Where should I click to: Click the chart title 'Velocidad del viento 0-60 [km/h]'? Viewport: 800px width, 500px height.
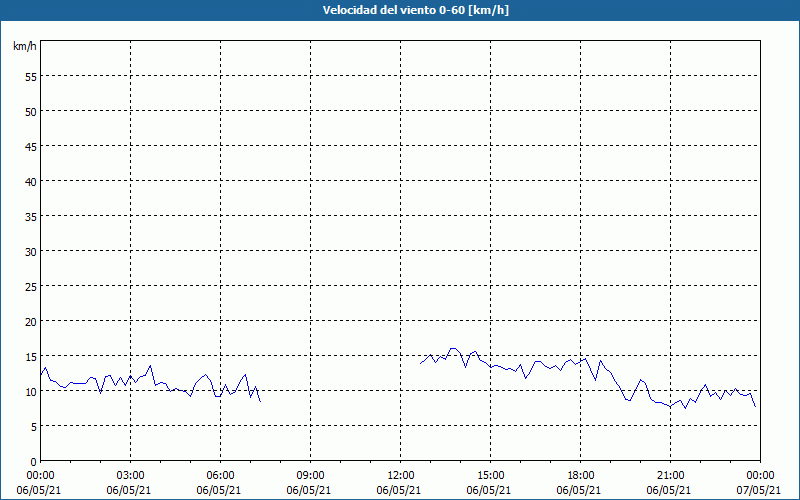click(416, 10)
